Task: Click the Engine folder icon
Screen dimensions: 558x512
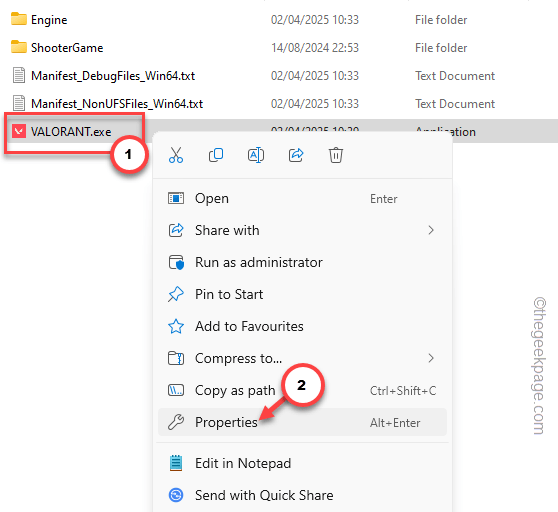Action: pos(19,19)
